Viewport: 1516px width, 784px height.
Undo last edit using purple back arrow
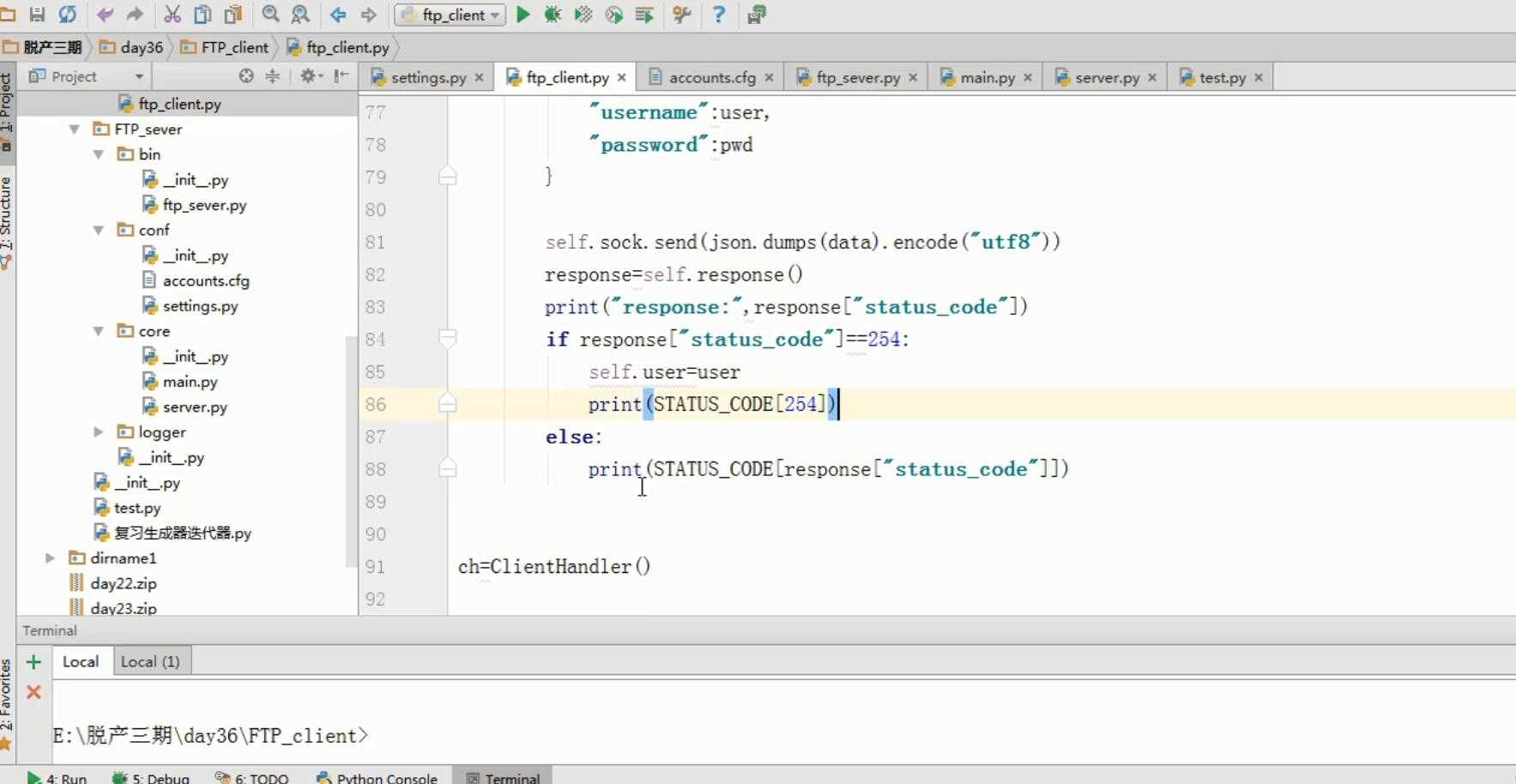pyautogui.click(x=105, y=15)
